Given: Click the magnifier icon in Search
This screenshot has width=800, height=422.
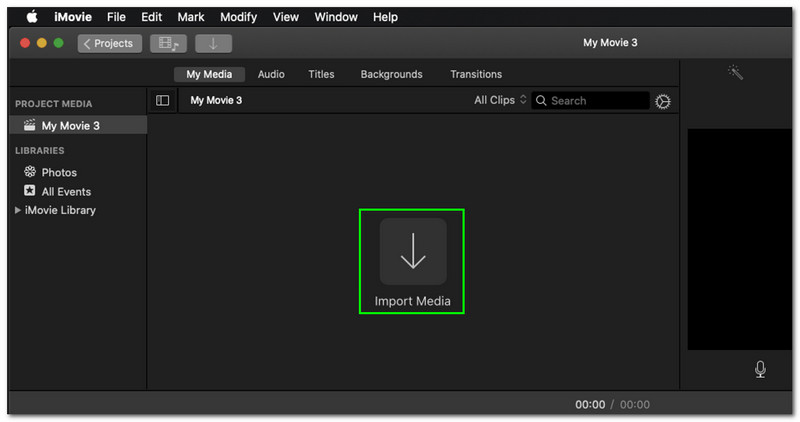Looking at the screenshot, I should coord(541,101).
